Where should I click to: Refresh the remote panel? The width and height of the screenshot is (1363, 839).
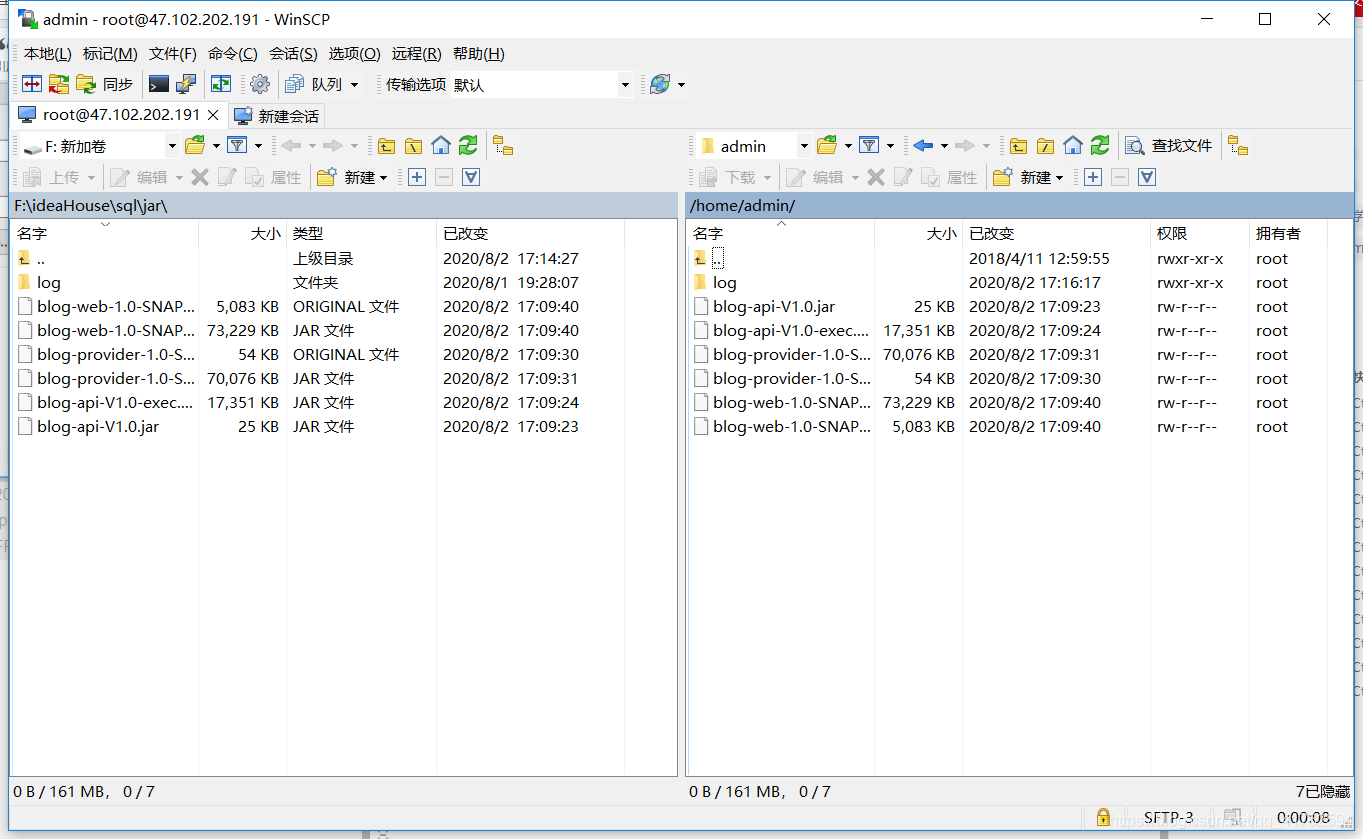tap(1100, 146)
